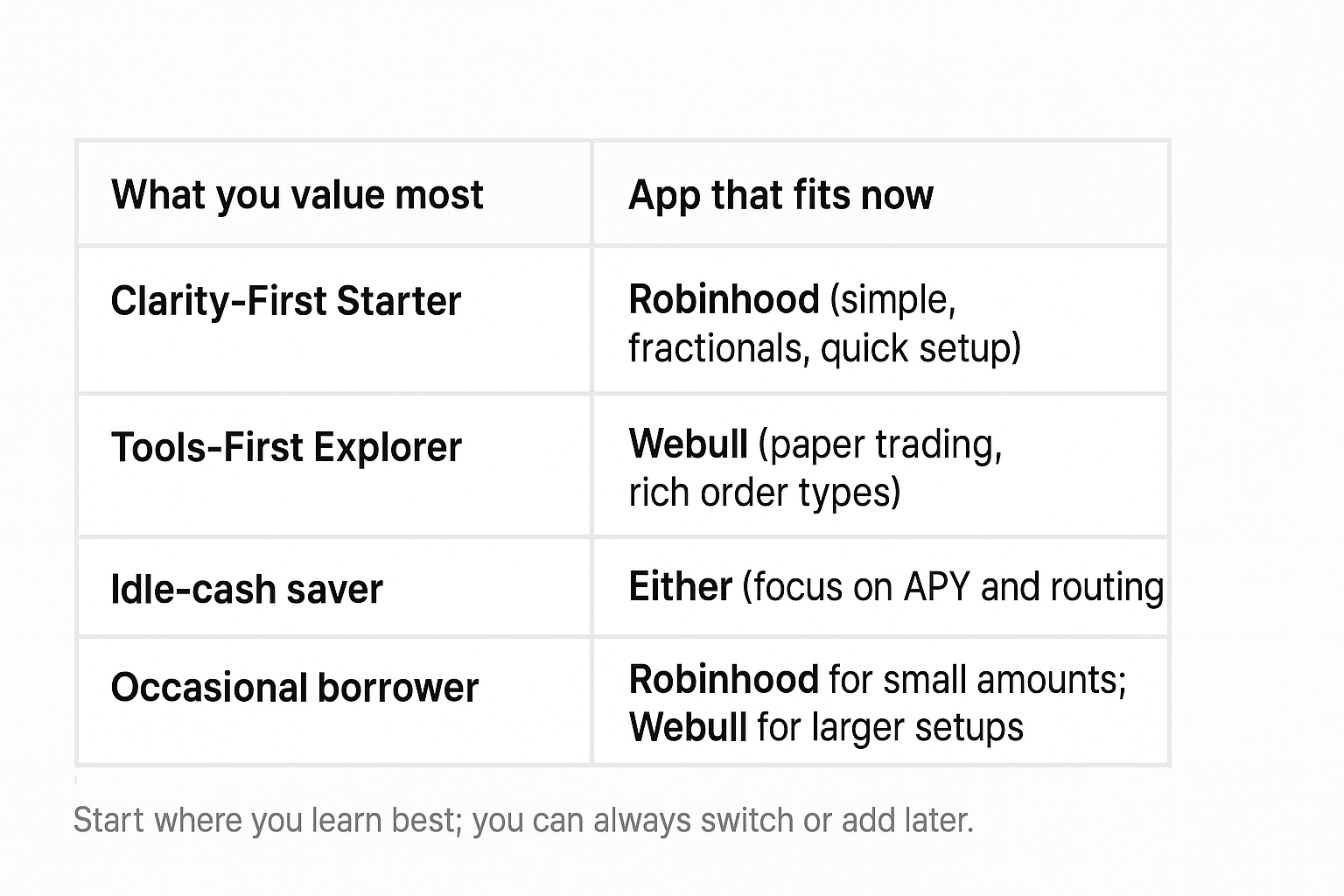Click the text 'for larger setups'
The height and width of the screenshot is (896, 1344).
pos(890,727)
